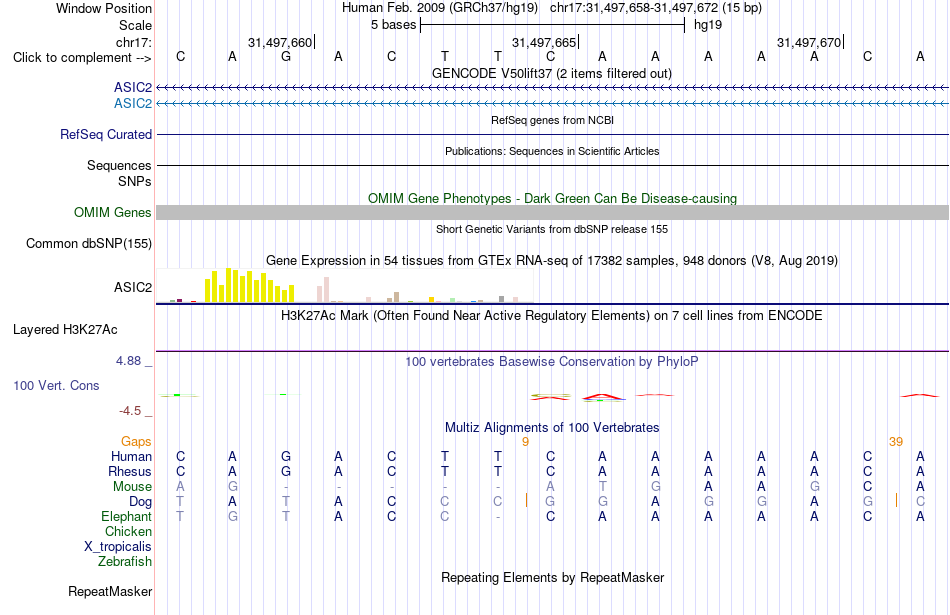Click the H3K27Ac Mark ENCODE title
Screen dimensions: 950x615
(x=552, y=316)
